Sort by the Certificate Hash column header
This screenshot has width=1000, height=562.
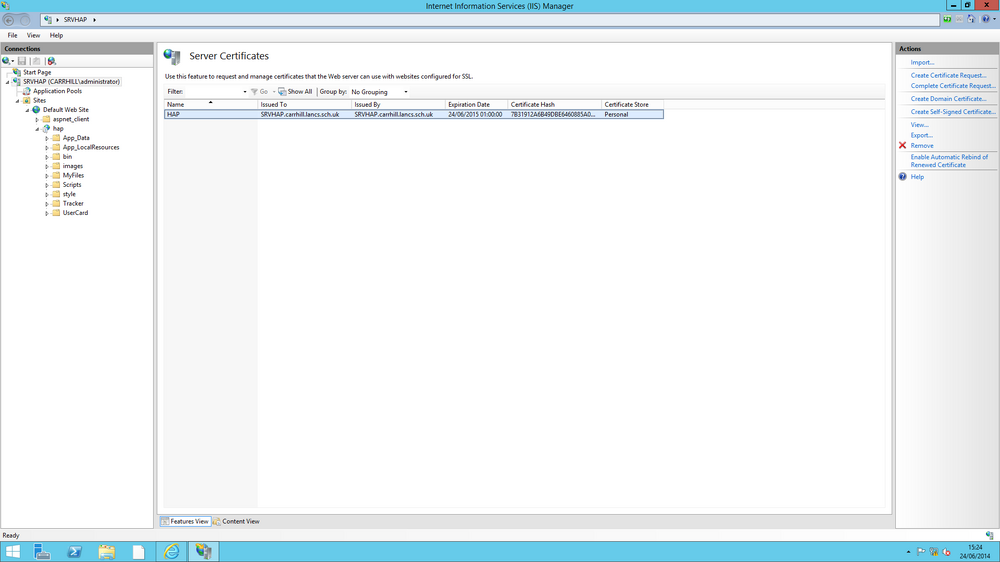pyautogui.click(x=554, y=105)
